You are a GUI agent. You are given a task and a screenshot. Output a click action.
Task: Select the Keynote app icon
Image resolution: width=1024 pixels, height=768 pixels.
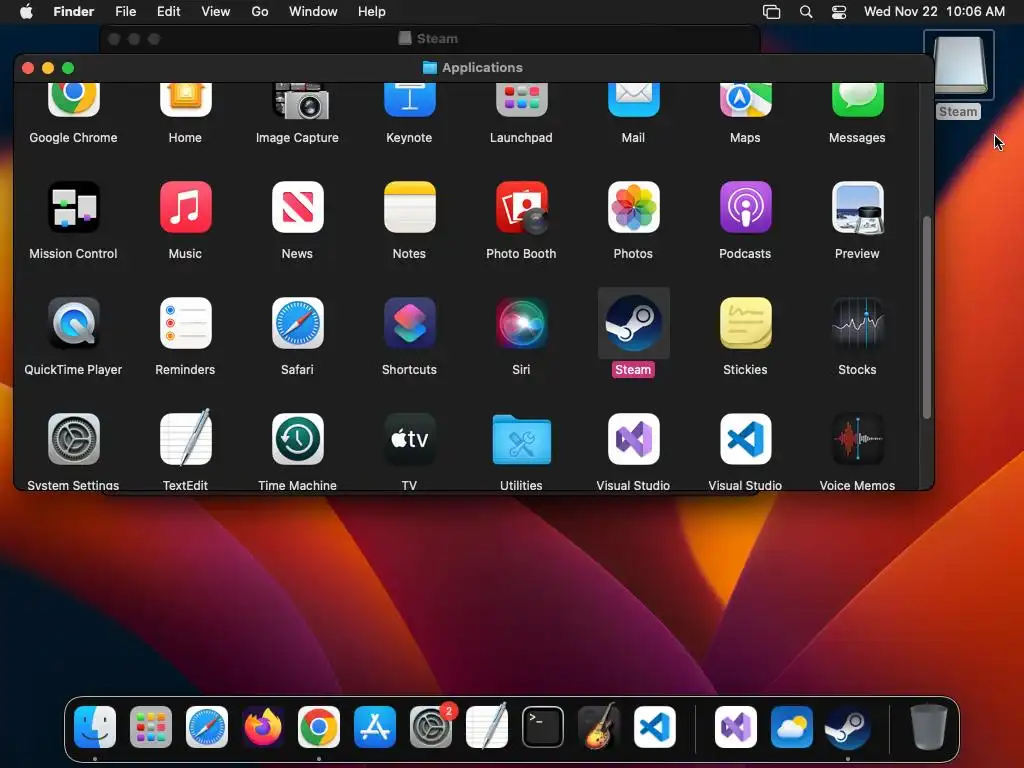[x=409, y=100]
